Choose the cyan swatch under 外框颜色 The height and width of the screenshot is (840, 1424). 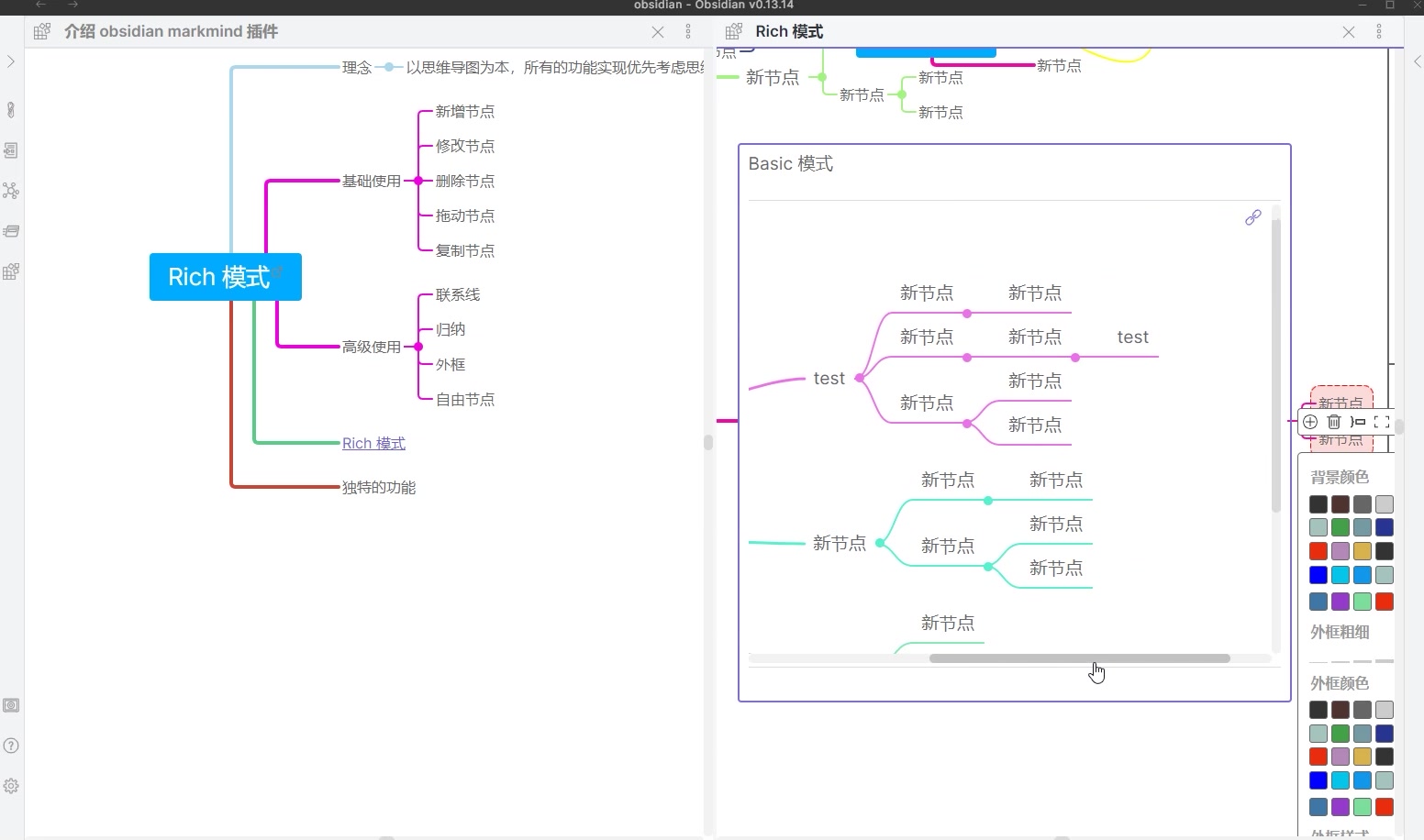(1341, 780)
